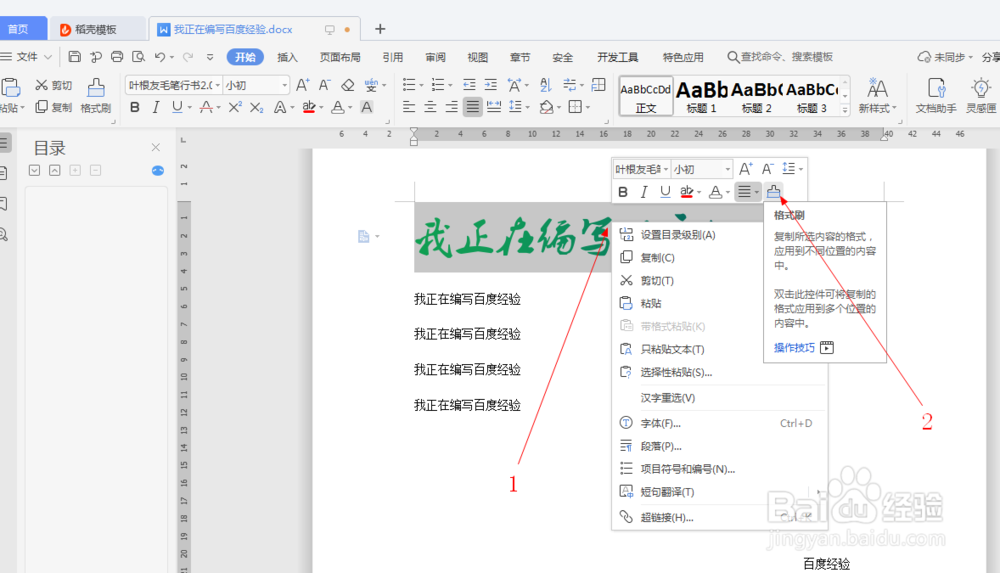The height and width of the screenshot is (573, 1000).
Task: Open the Insert (插入) ribbon tab
Action: coord(287,57)
